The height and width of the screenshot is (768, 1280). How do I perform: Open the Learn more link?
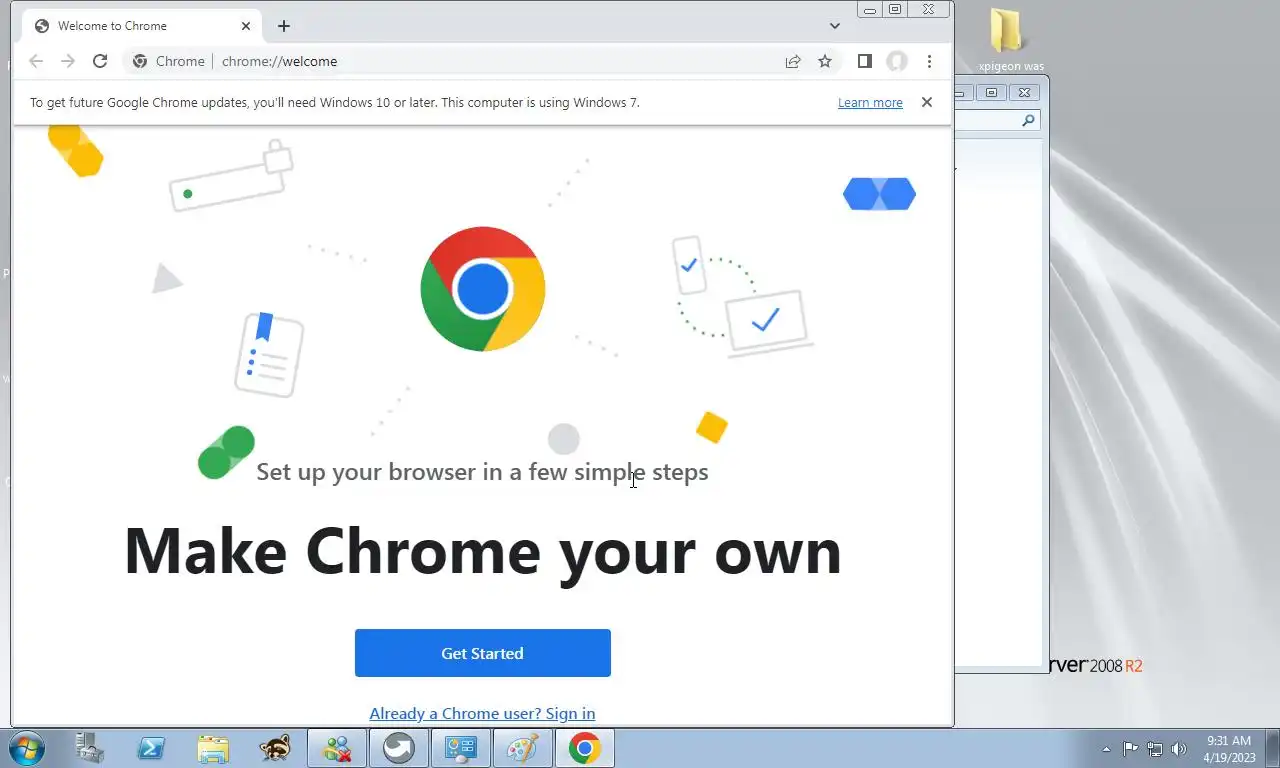click(x=870, y=103)
